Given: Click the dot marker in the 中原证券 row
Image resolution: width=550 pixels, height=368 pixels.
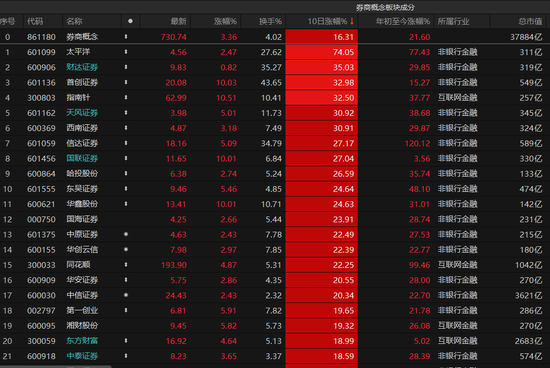Looking at the screenshot, I should pos(126,234).
